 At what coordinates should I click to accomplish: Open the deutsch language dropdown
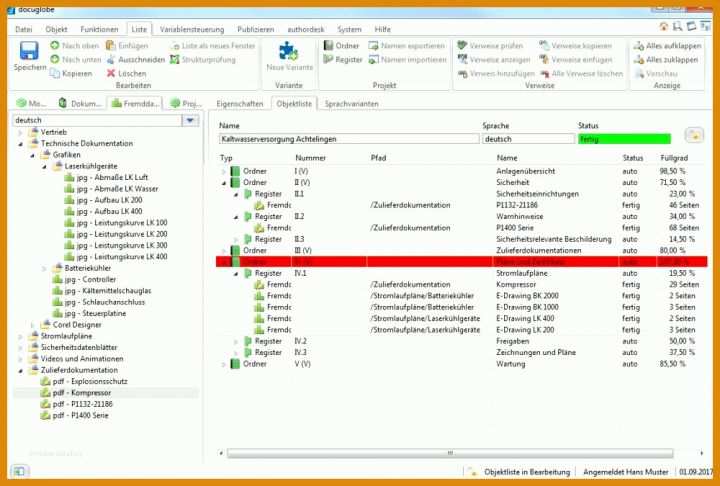(190, 120)
